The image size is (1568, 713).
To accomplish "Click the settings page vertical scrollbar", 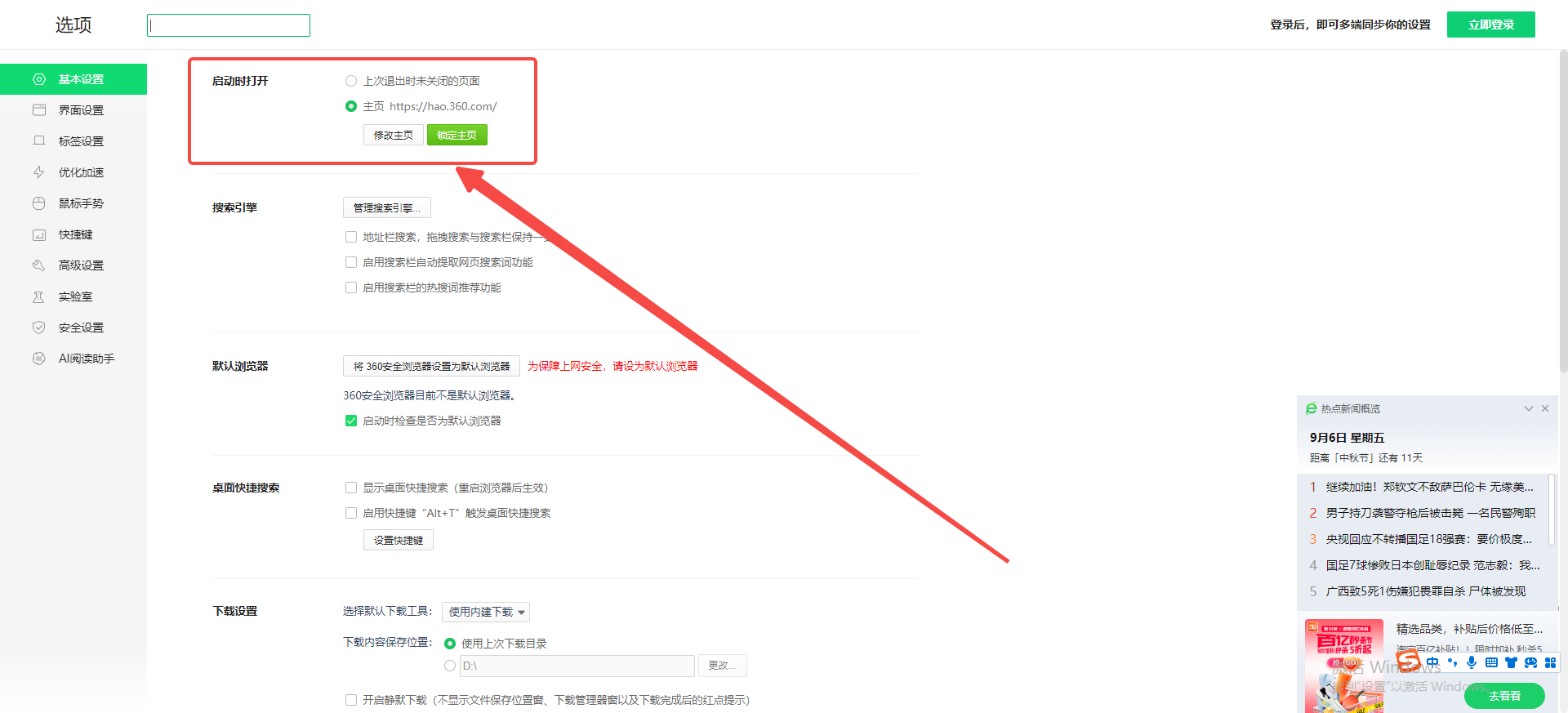I will pyautogui.click(x=1563, y=212).
